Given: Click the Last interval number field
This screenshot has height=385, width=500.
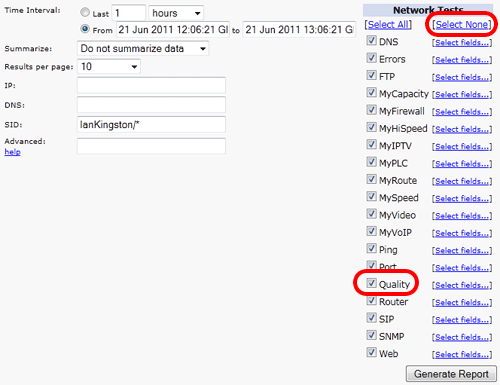Looking at the screenshot, I should point(129,13).
